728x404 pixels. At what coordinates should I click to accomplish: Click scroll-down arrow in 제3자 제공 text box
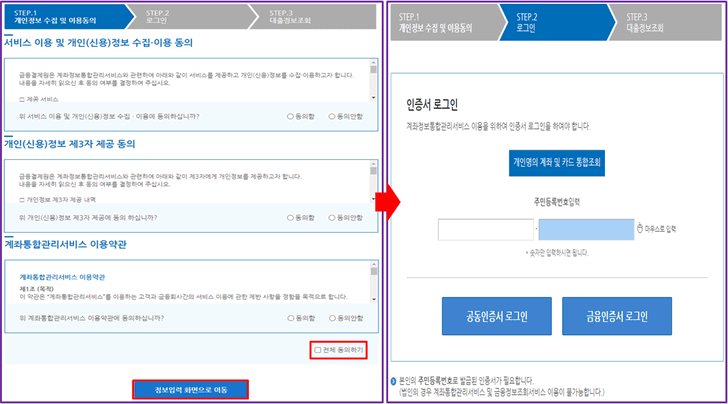tap(373, 199)
